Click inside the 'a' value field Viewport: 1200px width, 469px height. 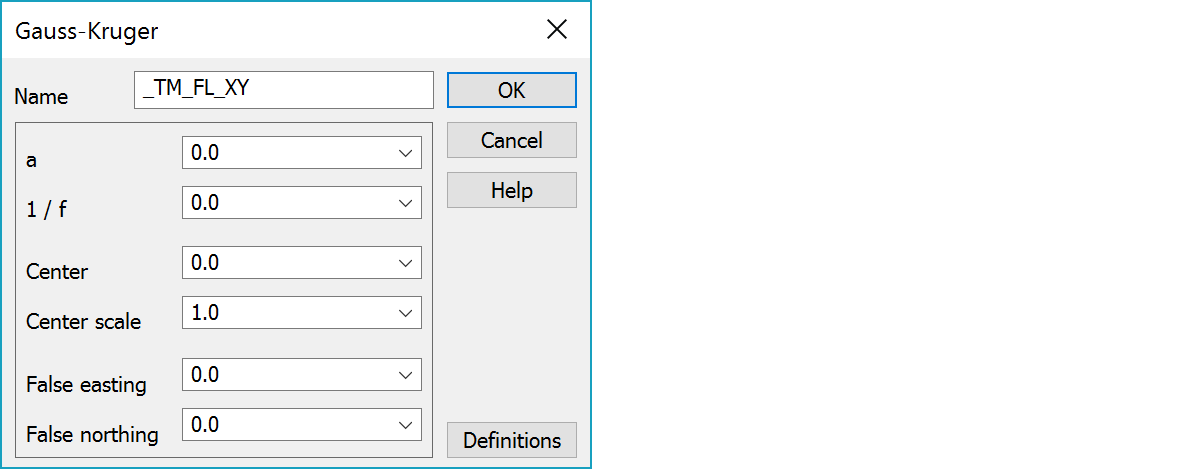[x=287, y=153]
